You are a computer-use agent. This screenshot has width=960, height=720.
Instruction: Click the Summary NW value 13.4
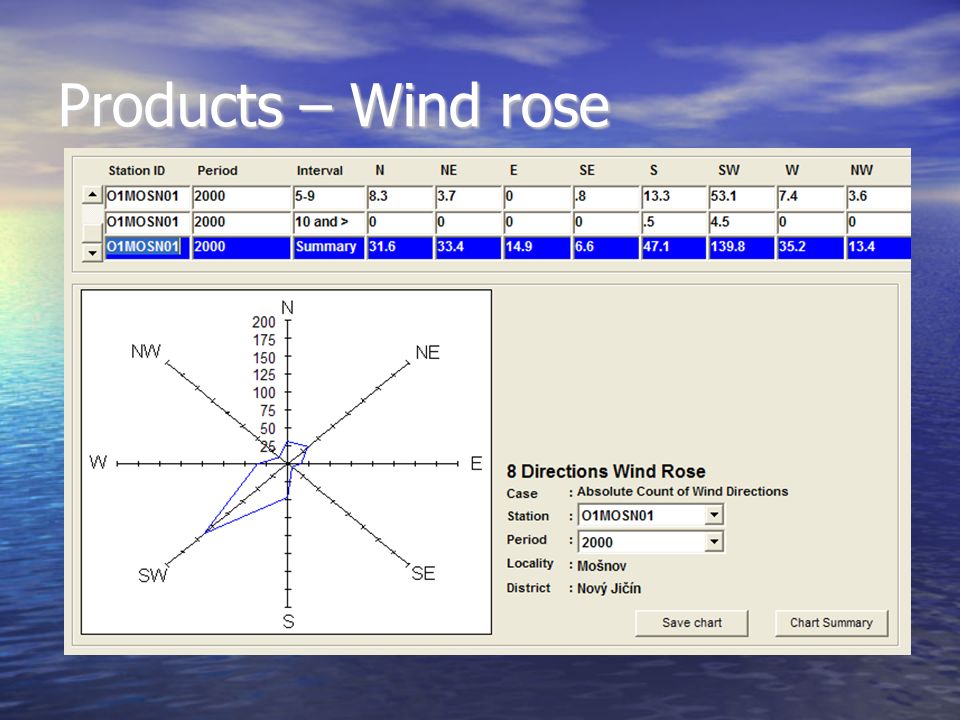point(879,247)
